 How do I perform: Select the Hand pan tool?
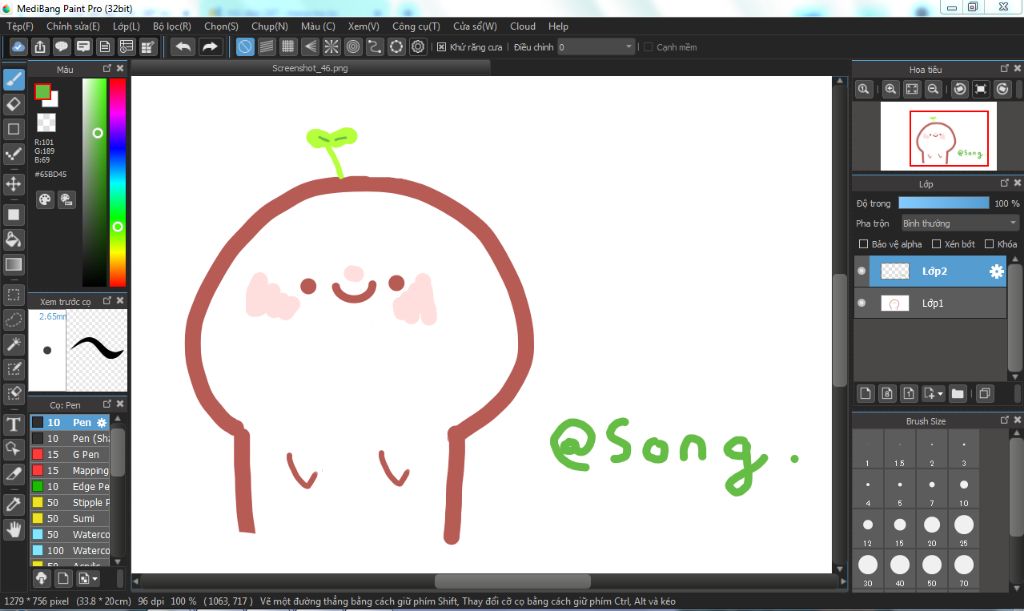(x=14, y=529)
